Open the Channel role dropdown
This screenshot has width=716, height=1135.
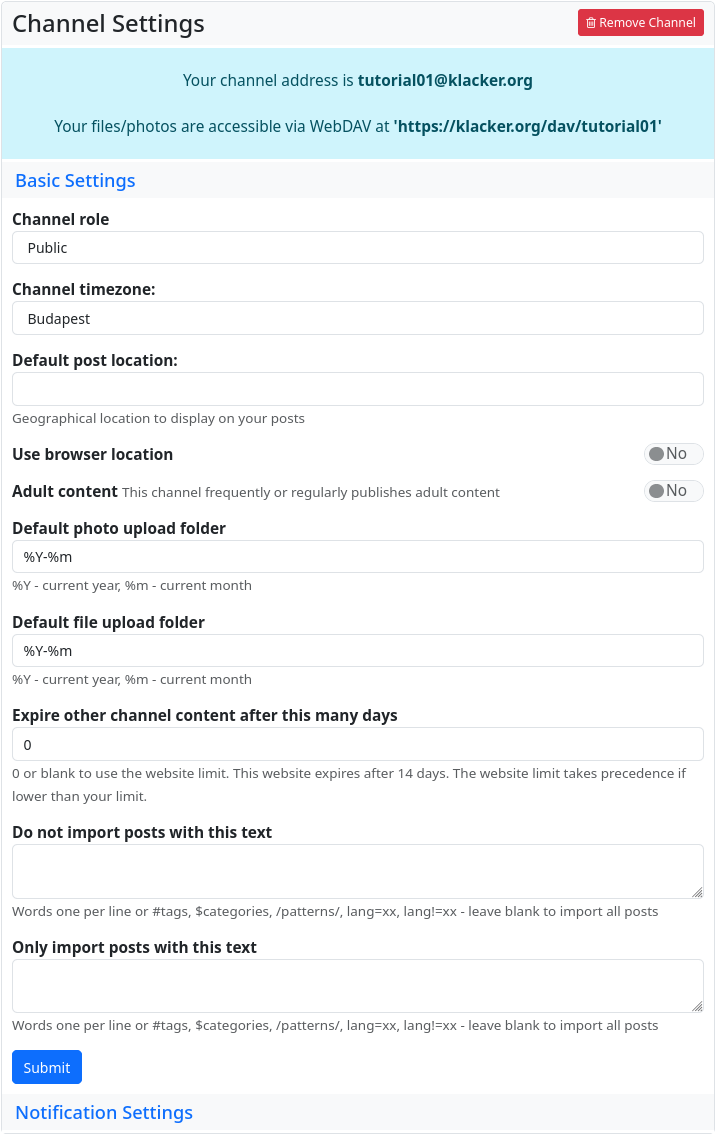coord(357,248)
